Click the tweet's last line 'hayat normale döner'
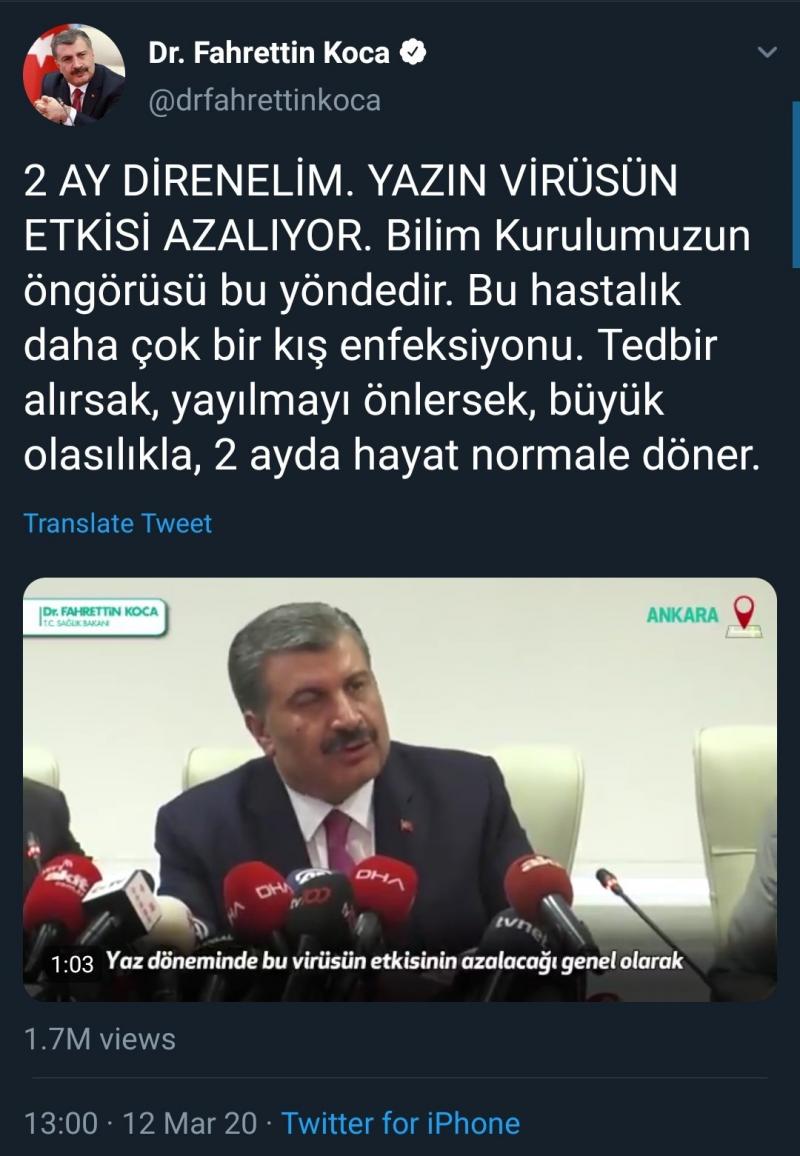The height and width of the screenshot is (1156, 800). (x=556, y=455)
